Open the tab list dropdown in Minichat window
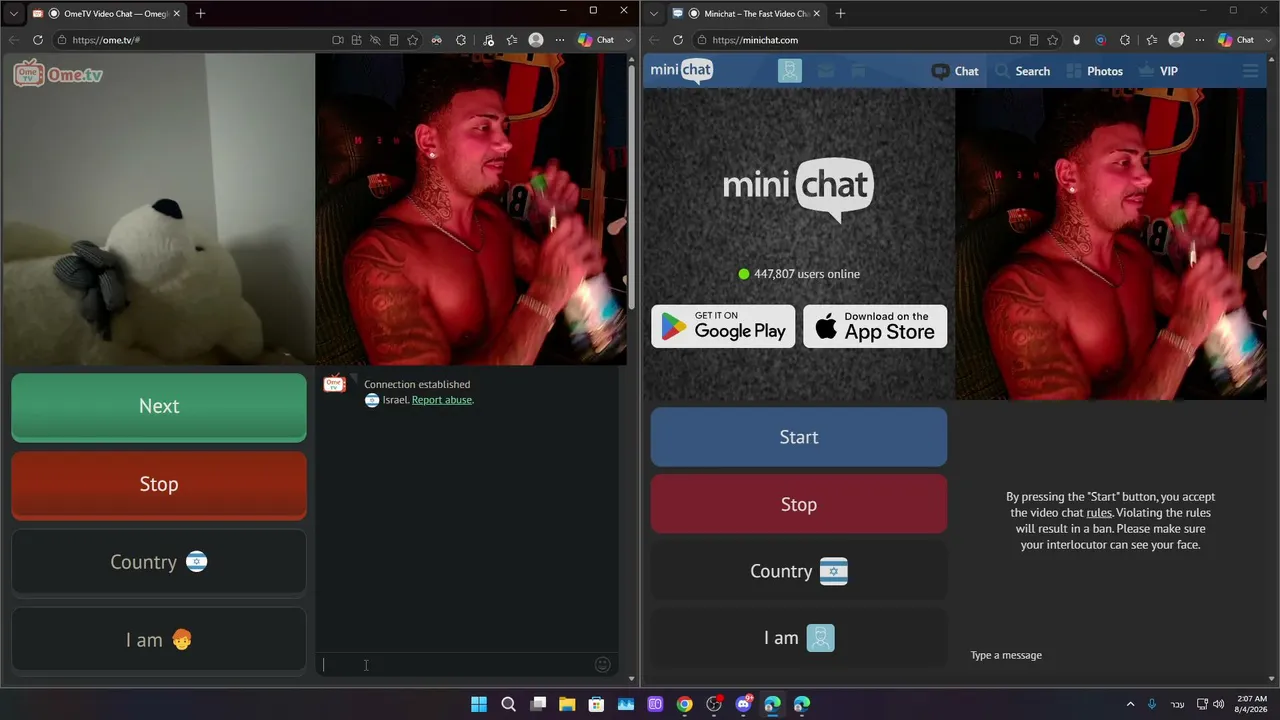Screen dimensions: 1280x720 (653, 13)
